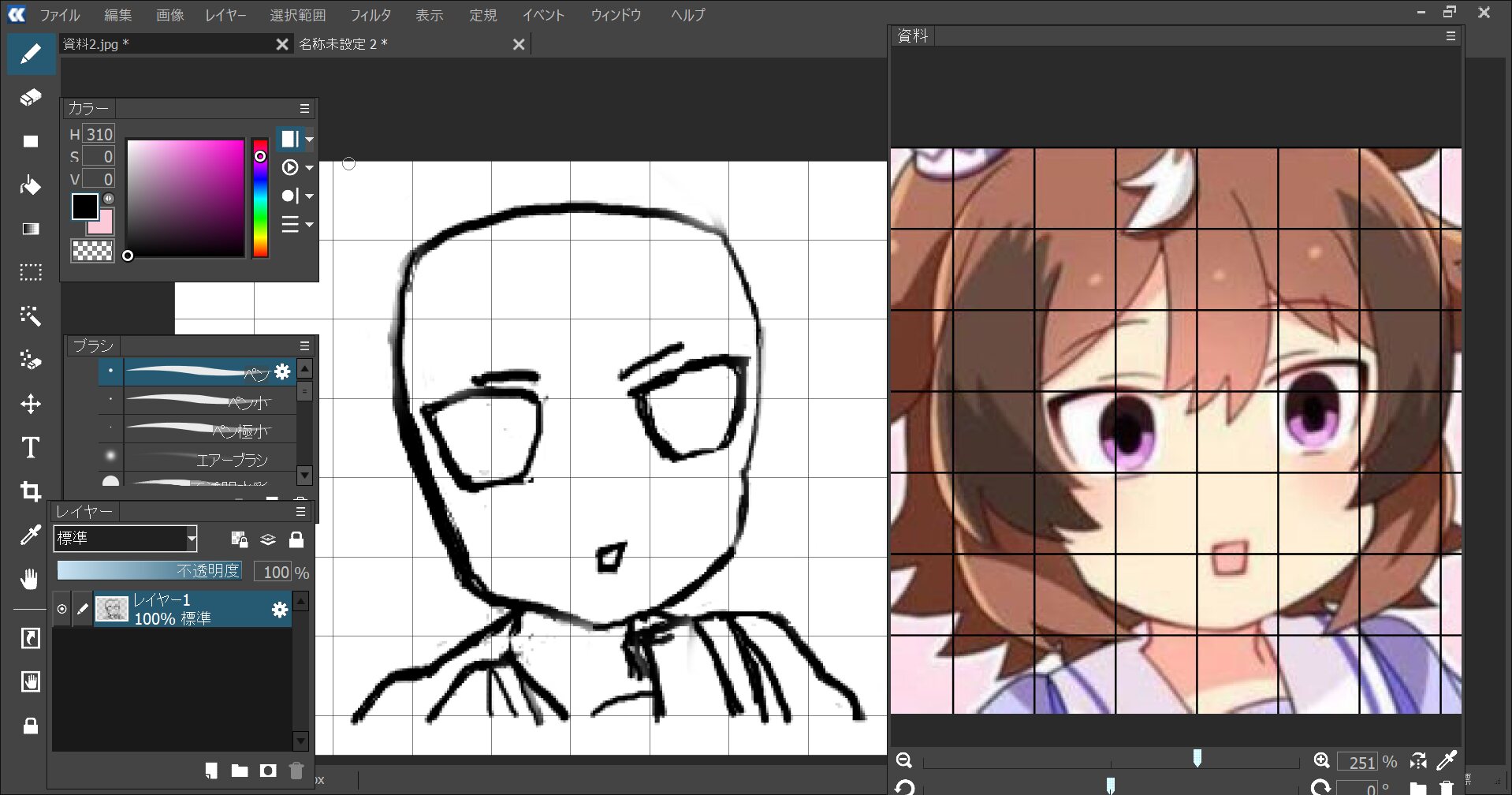Viewport: 1512px width, 795px height.
Task: Select the Magic Wand tool
Action: click(30, 316)
